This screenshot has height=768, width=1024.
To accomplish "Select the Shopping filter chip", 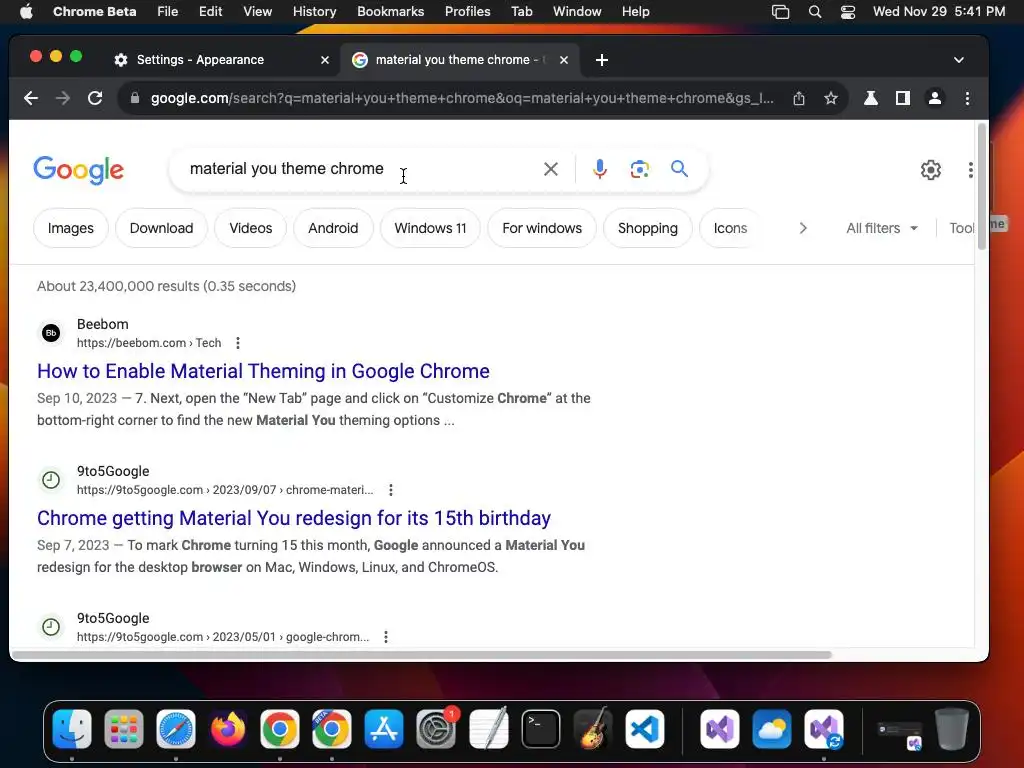I will 648,228.
